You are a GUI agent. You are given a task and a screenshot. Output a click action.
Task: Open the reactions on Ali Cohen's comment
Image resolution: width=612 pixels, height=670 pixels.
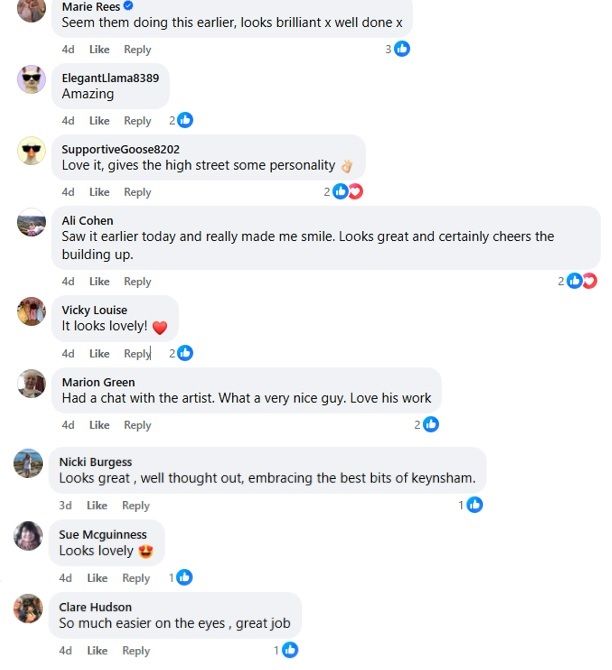[582, 281]
